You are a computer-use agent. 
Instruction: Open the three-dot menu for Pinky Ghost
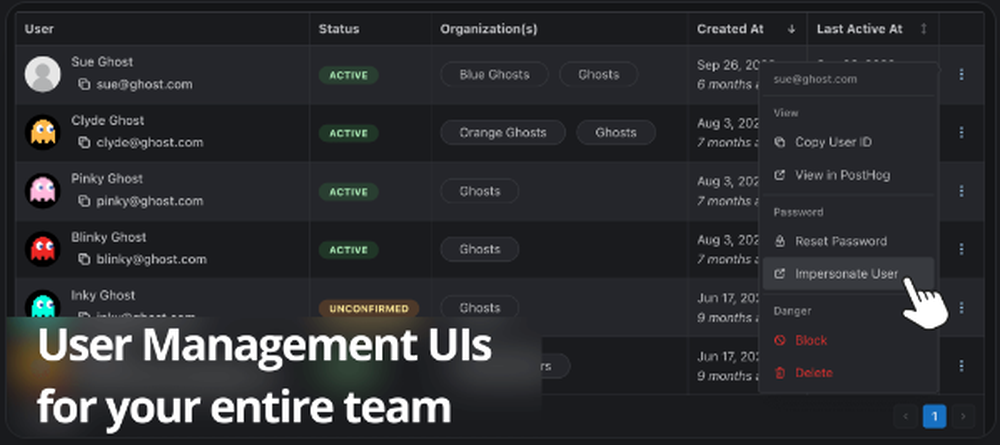pos(961,191)
